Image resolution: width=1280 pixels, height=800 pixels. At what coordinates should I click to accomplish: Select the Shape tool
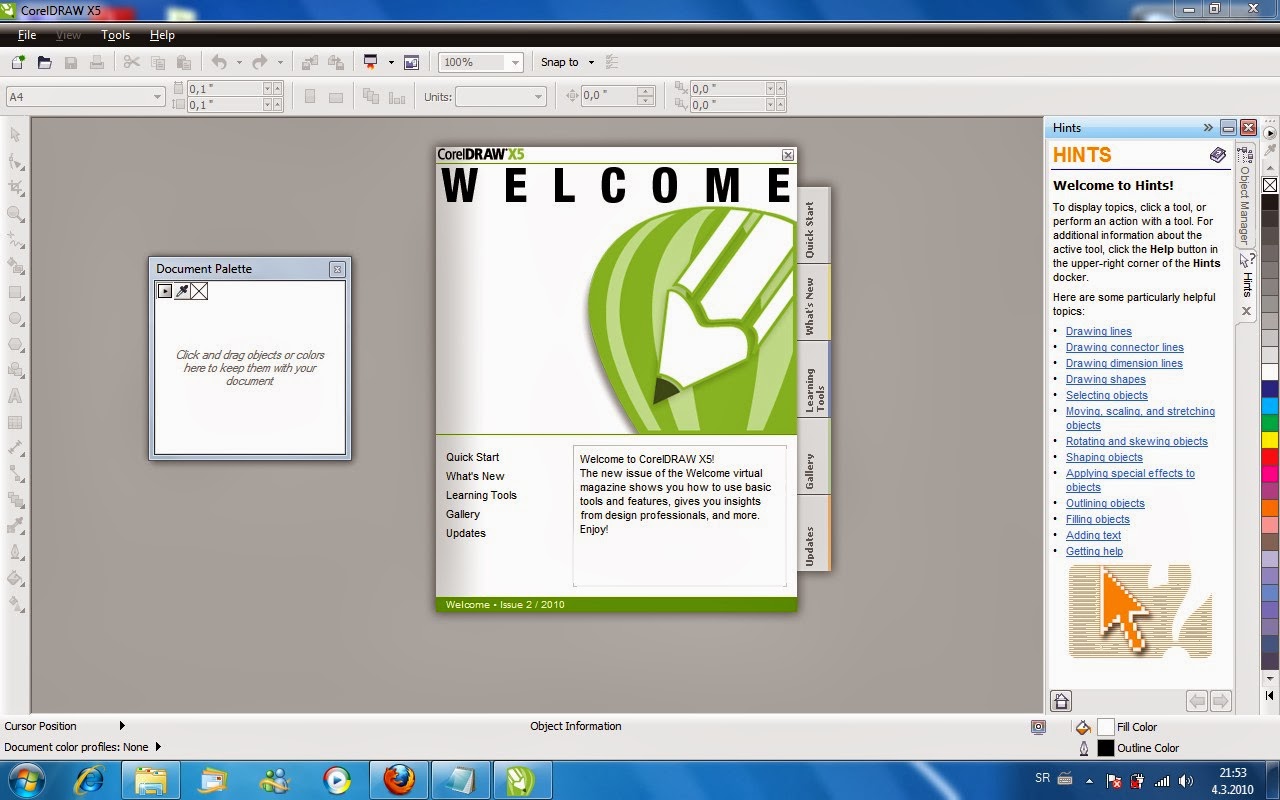point(15,161)
